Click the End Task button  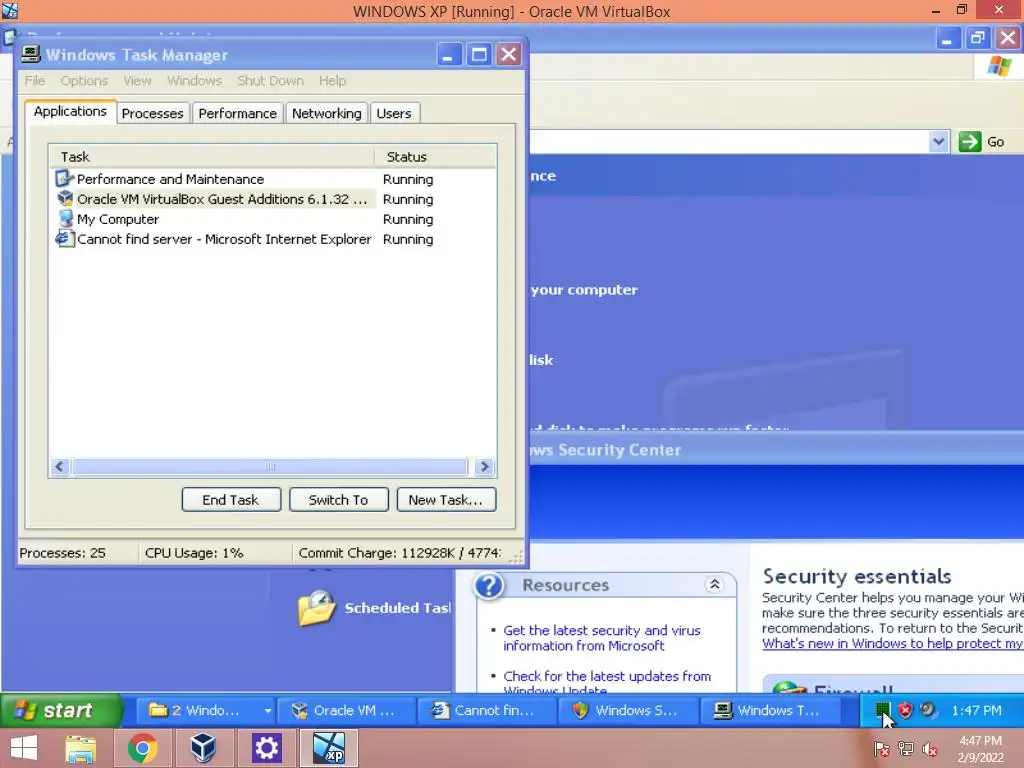[231, 500]
